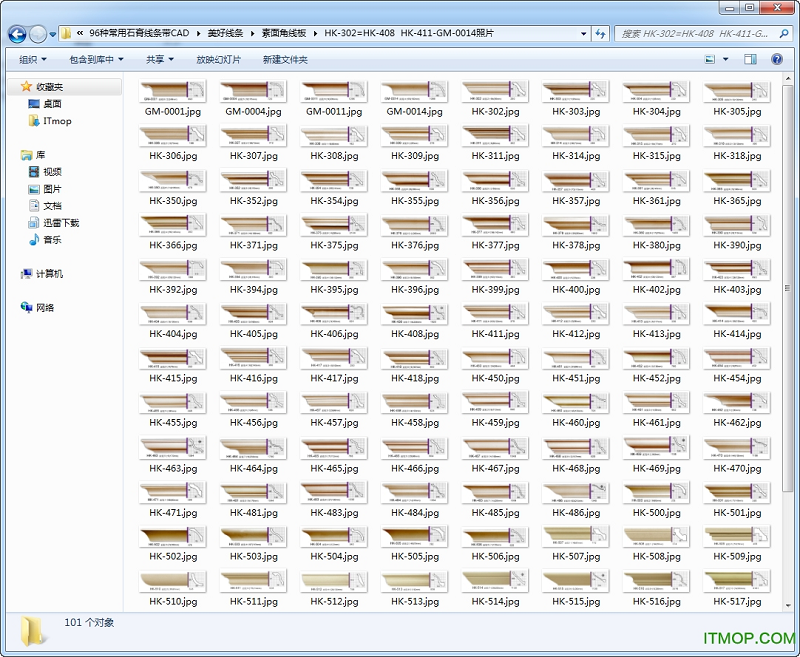
Task: Toggle the preview pane button
Action: (751, 60)
